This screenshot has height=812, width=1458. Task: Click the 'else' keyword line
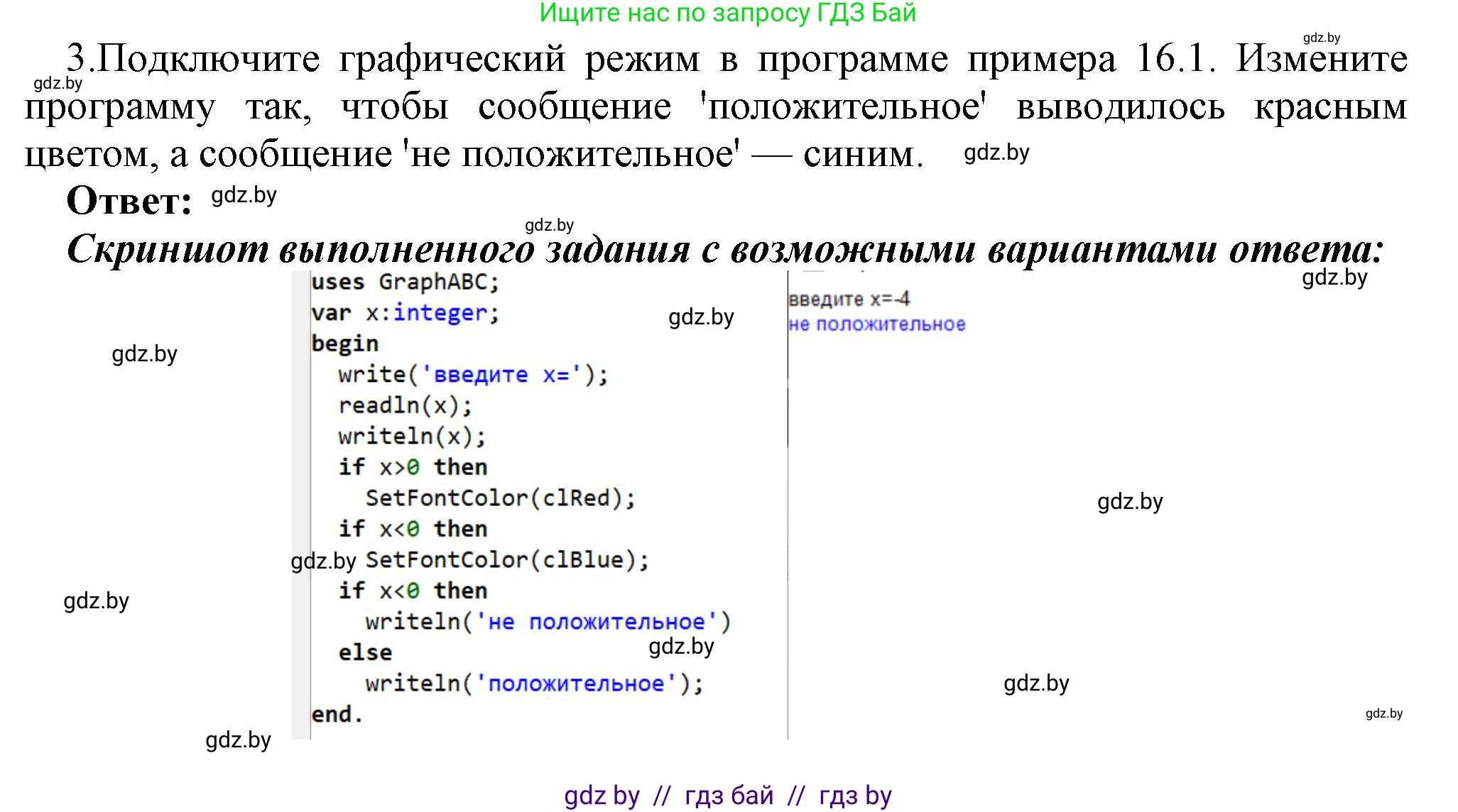click(x=365, y=652)
